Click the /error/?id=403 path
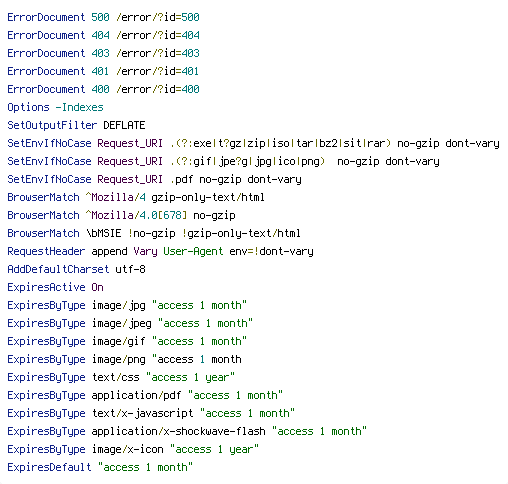 (x=158, y=53)
